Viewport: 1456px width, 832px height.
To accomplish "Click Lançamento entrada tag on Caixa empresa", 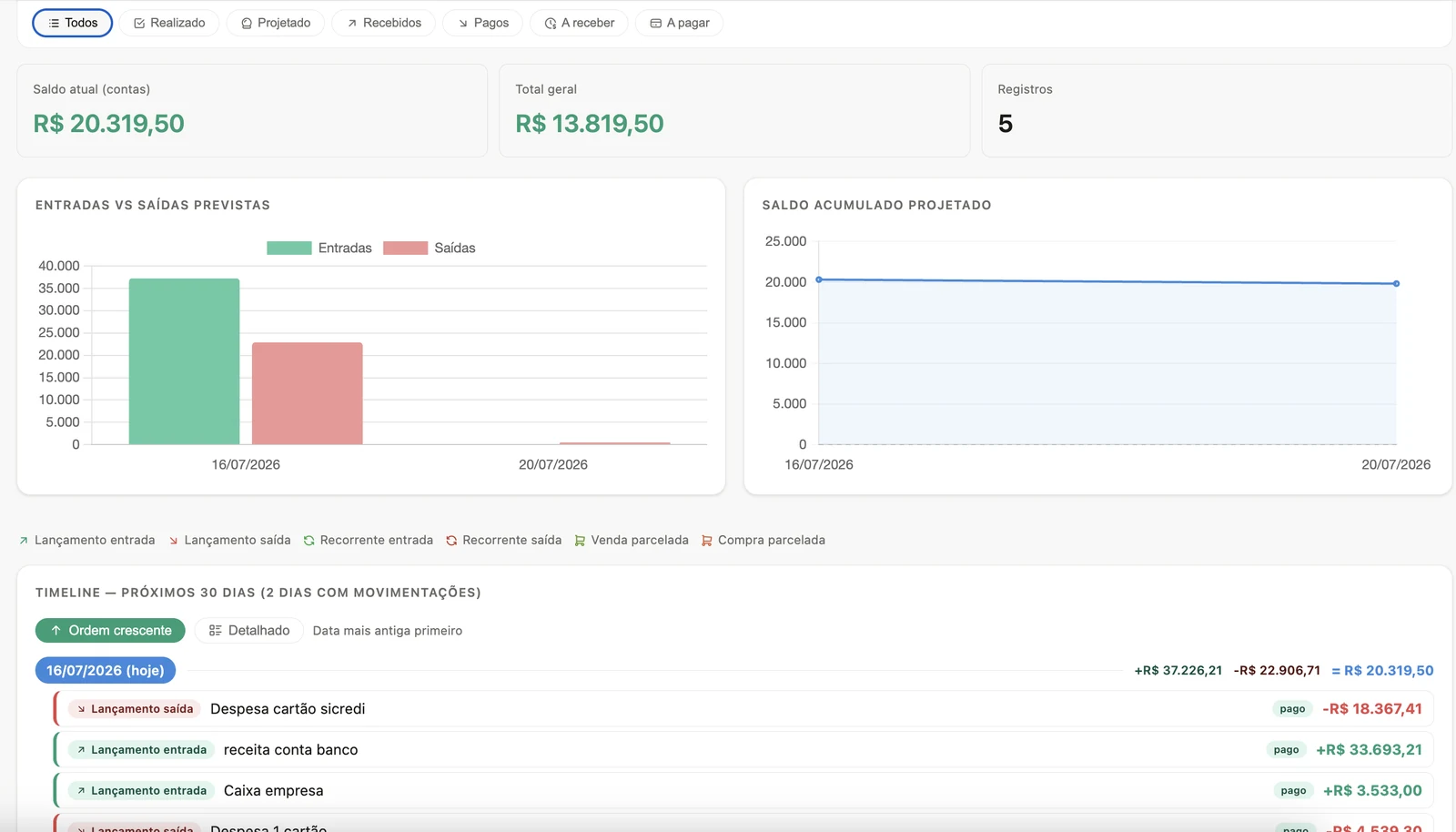I will [x=141, y=790].
